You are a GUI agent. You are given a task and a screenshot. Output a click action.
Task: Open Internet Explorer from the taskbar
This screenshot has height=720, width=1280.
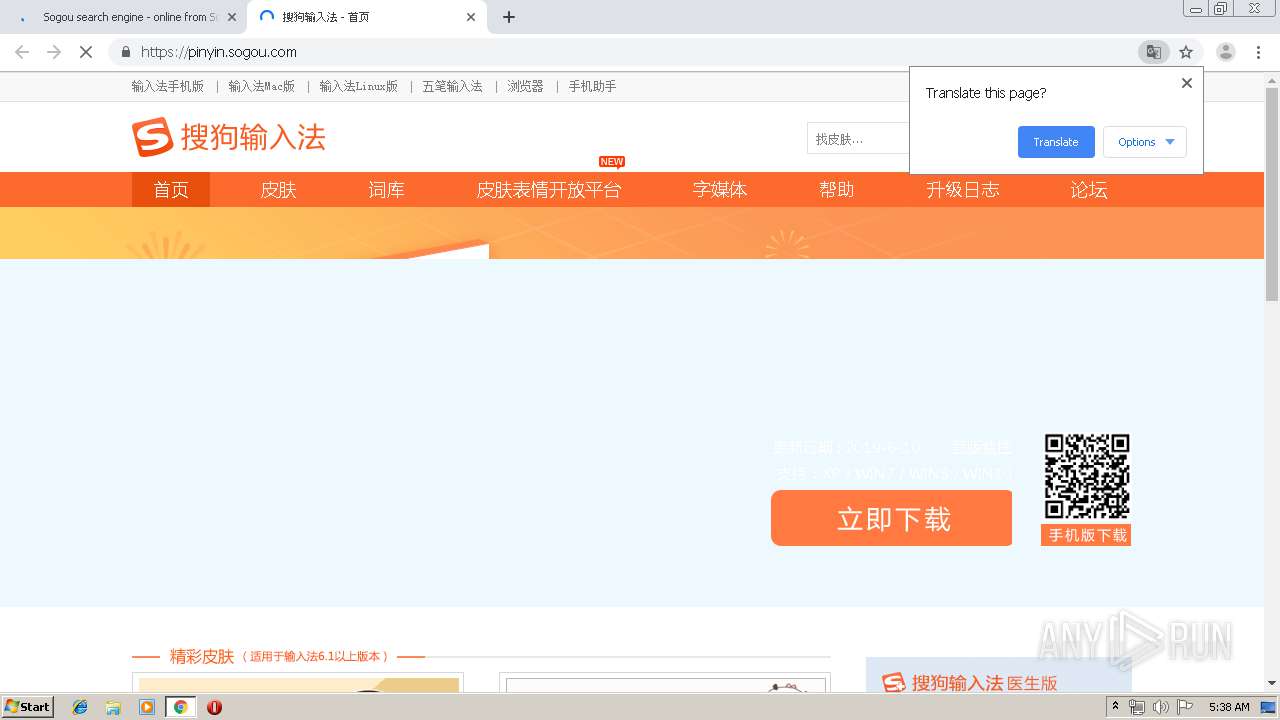click(x=80, y=707)
